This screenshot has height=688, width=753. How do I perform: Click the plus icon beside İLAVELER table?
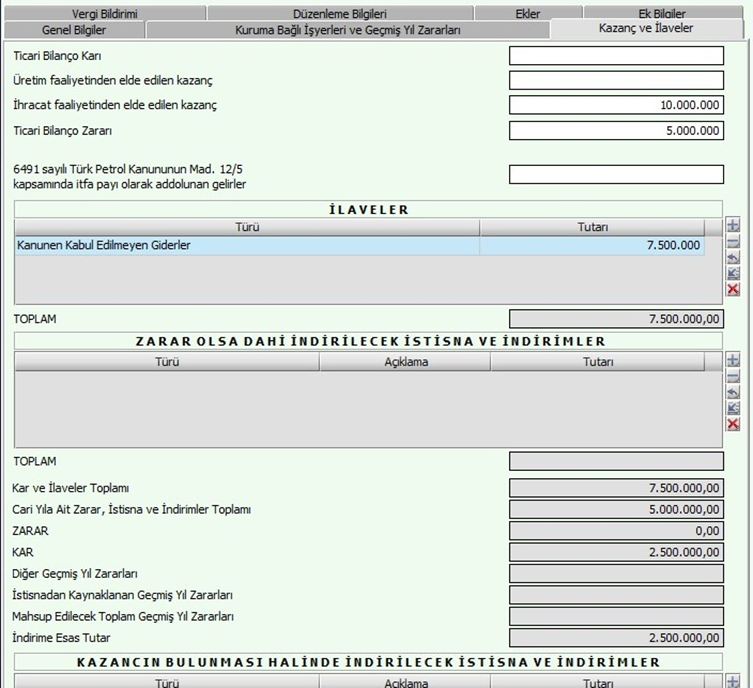point(733,226)
